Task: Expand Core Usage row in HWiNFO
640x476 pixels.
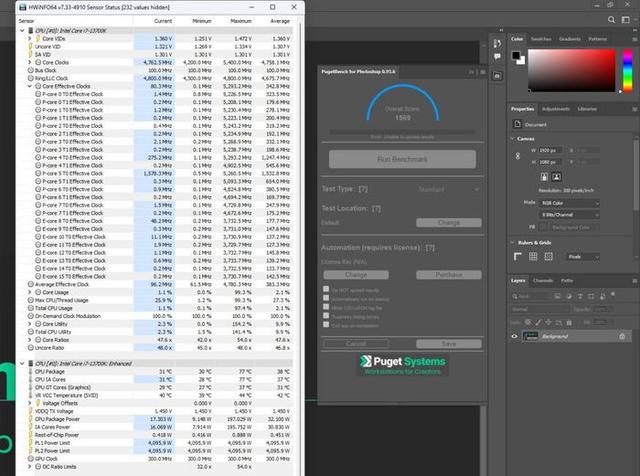Action: pos(29,292)
